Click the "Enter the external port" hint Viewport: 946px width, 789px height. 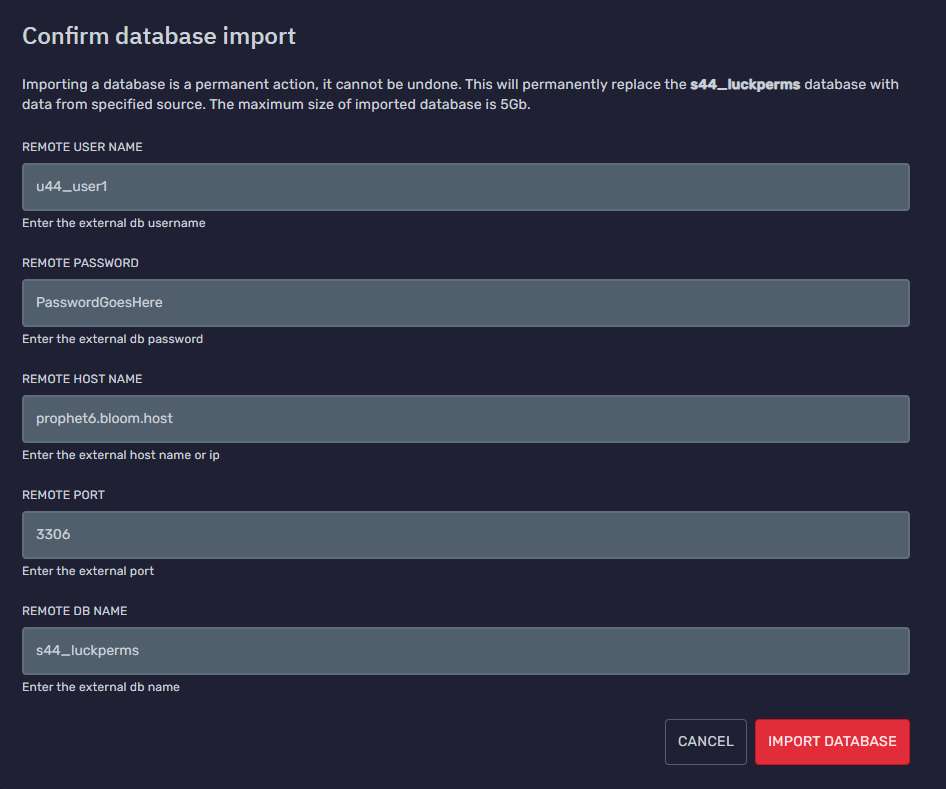88,571
